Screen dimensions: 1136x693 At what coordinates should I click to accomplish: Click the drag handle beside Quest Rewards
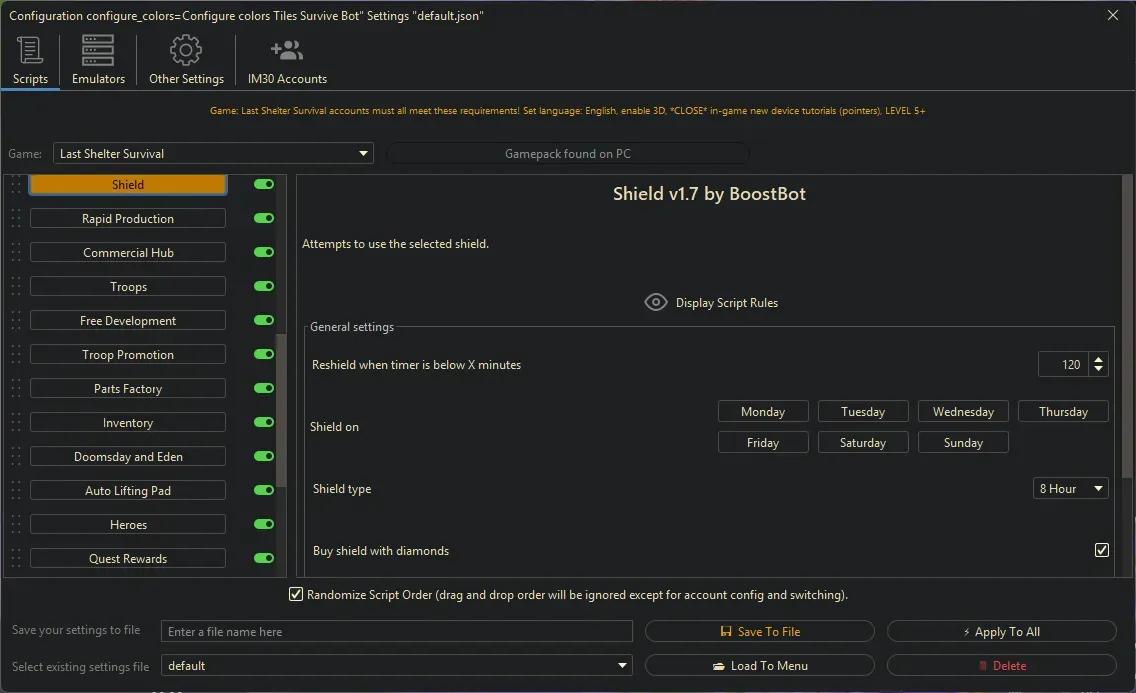[15, 559]
